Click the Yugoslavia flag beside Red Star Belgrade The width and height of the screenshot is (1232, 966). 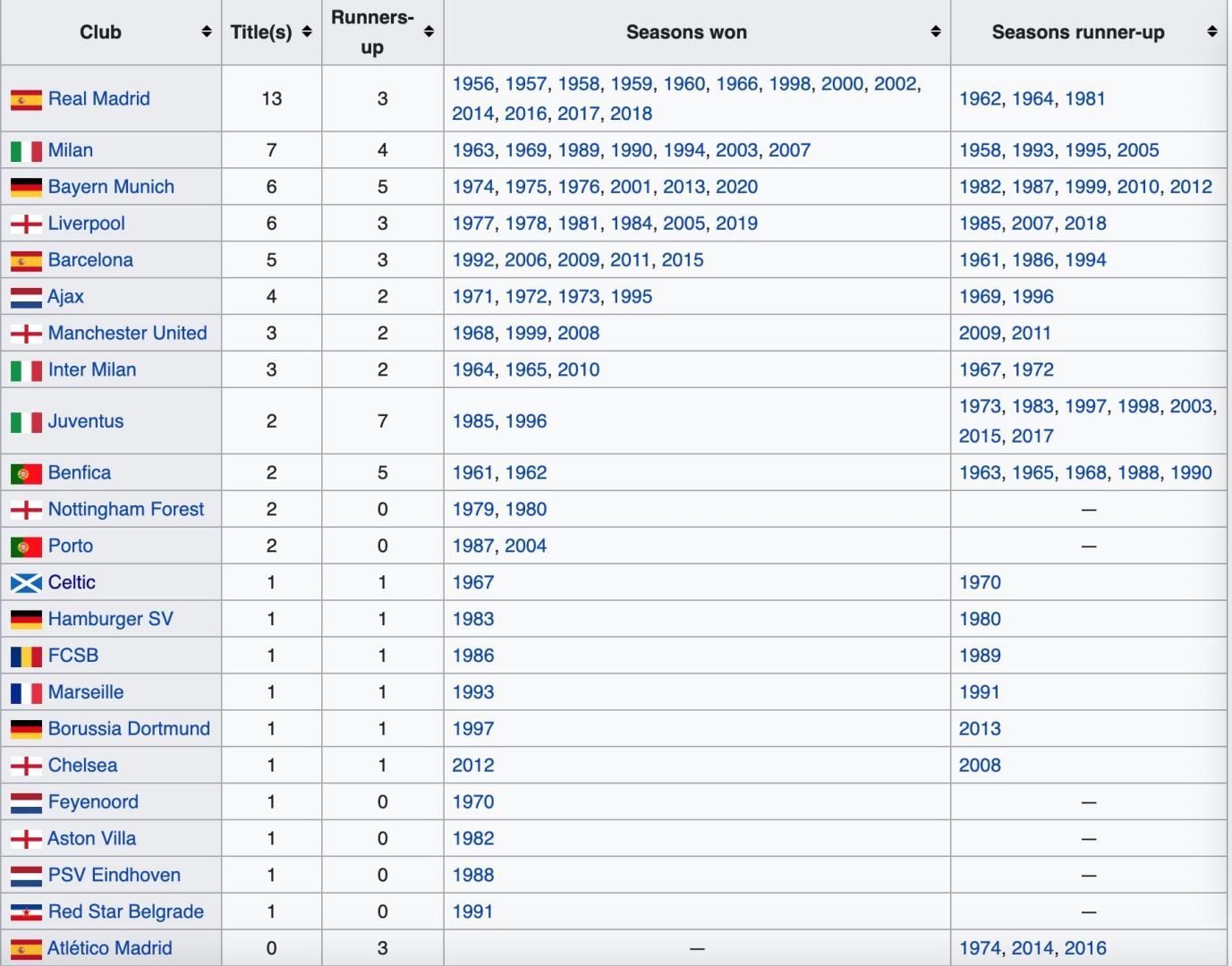[26, 912]
